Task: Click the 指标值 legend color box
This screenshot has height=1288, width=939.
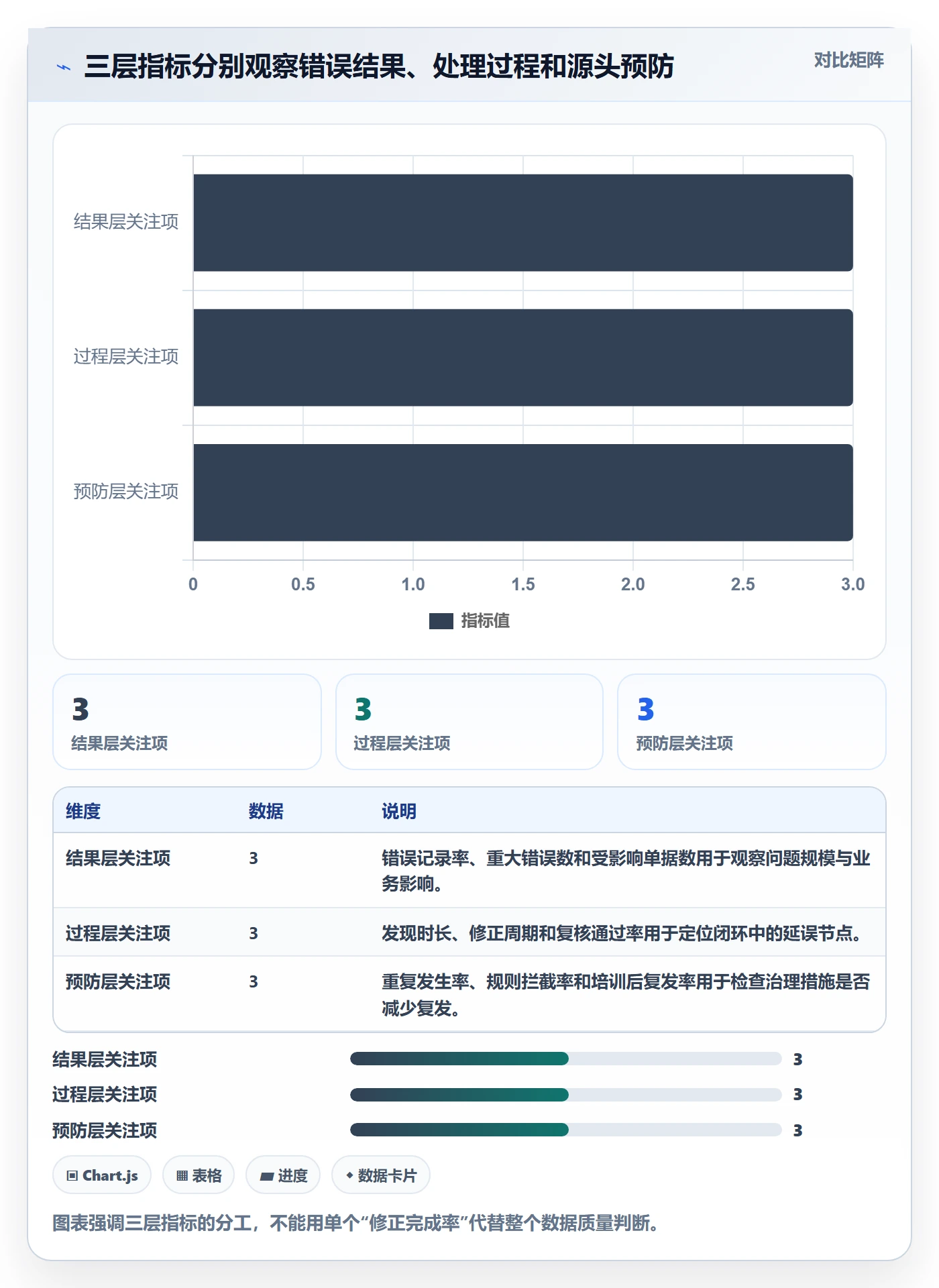Action: click(x=441, y=621)
